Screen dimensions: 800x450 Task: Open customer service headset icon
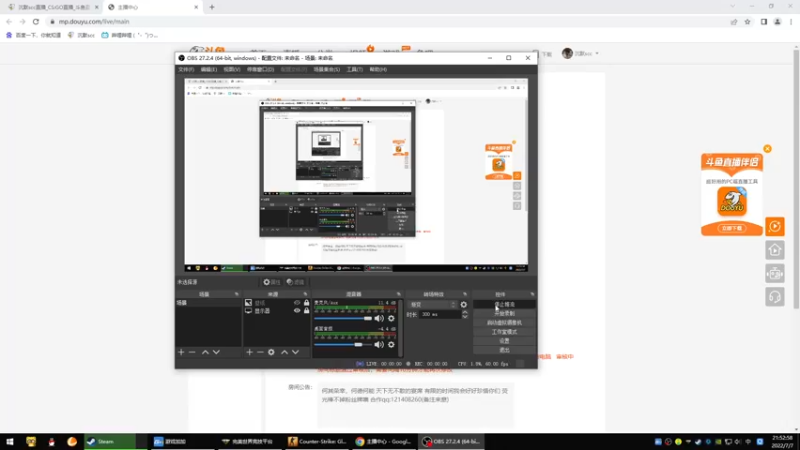click(x=774, y=297)
